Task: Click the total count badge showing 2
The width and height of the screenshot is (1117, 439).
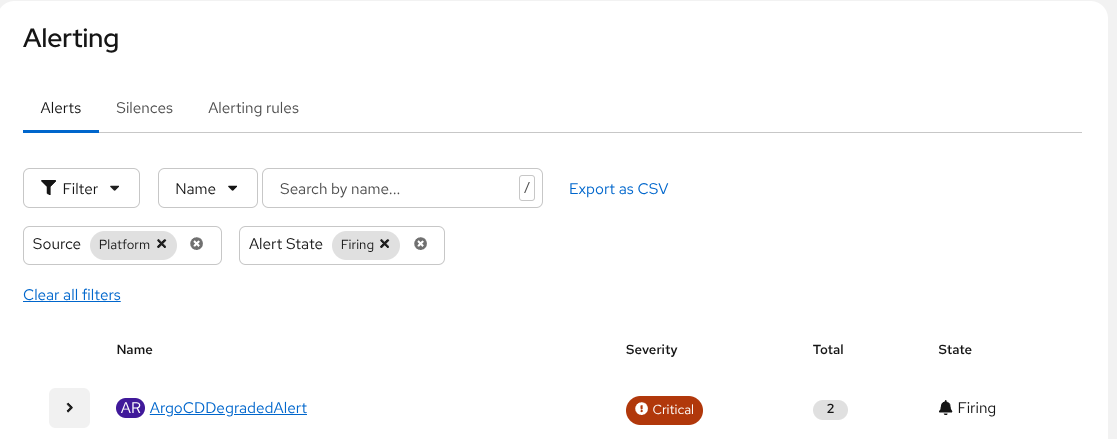Action: [x=830, y=409]
